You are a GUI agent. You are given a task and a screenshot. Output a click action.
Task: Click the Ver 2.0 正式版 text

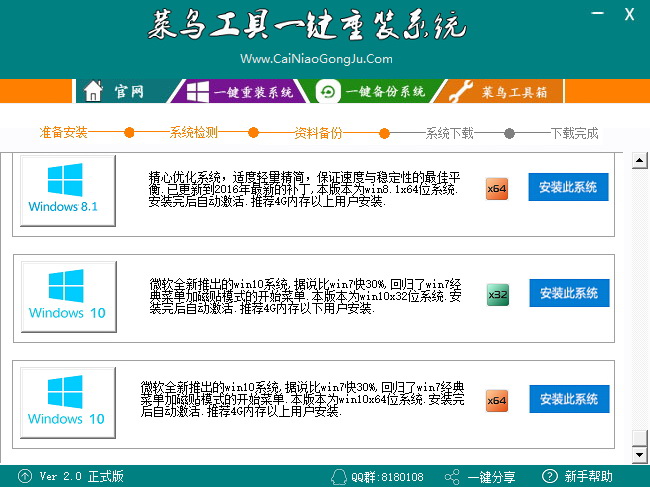(82, 476)
